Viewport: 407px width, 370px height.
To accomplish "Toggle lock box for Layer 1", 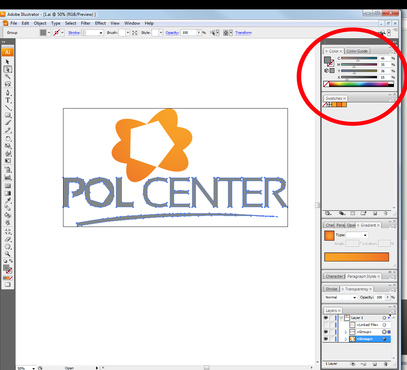I will (332, 318).
